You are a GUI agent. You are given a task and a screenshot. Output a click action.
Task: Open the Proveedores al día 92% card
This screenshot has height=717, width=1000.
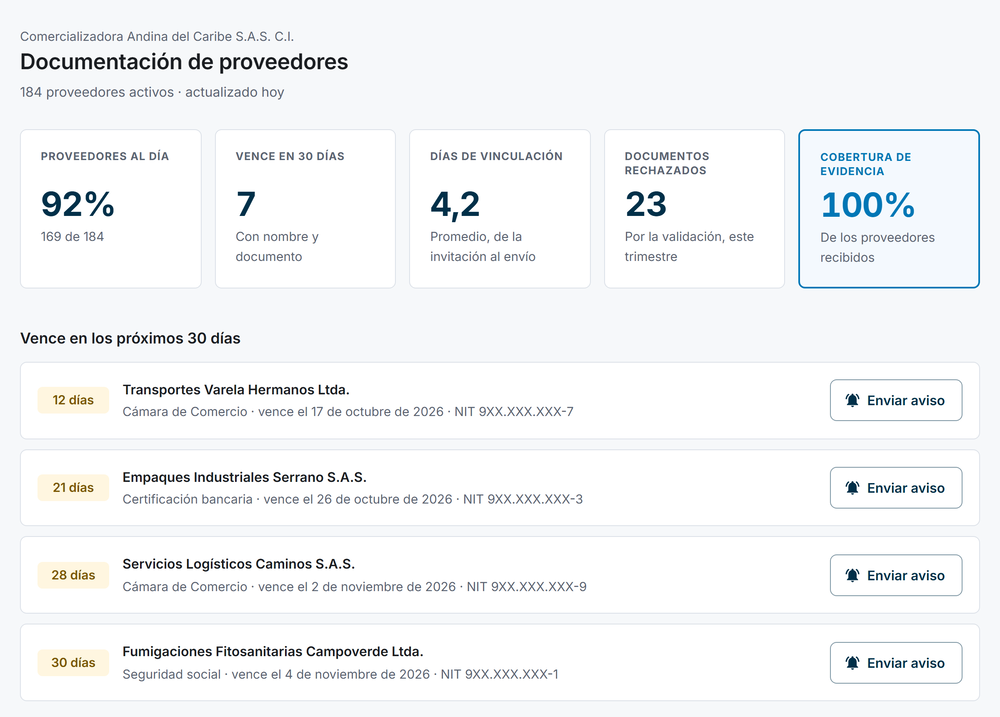(x=111, y=209)
